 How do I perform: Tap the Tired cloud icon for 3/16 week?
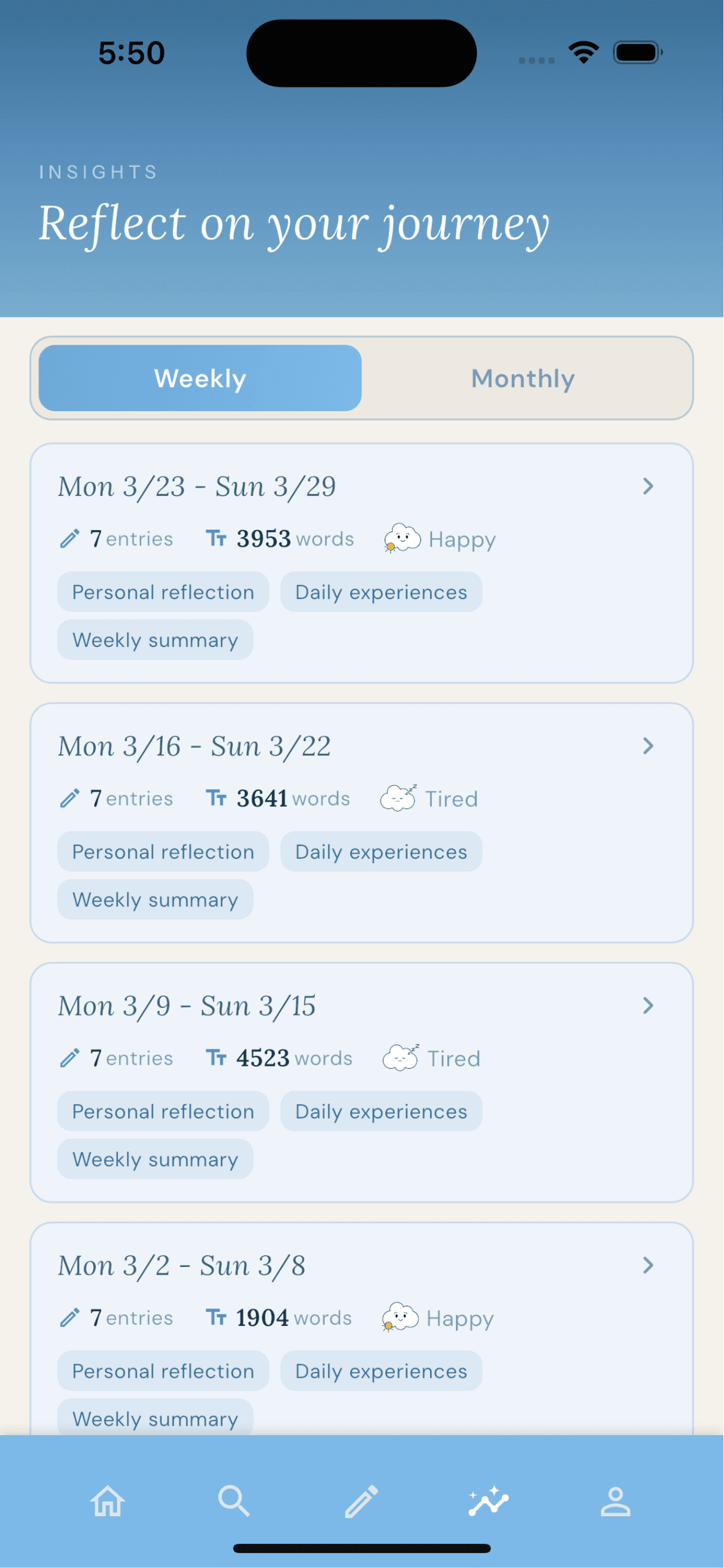399,798
